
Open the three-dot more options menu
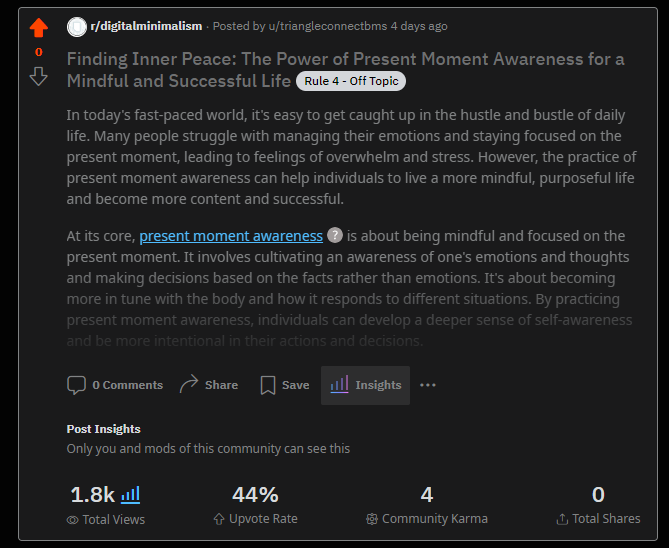[x=428, y=385]
